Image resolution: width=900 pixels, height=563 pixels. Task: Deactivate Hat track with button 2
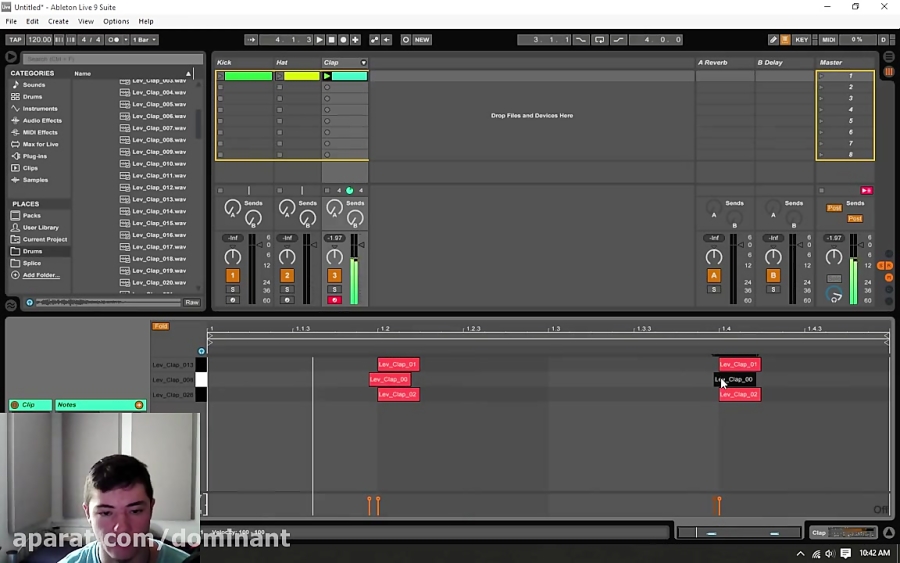tap(287, 275)
